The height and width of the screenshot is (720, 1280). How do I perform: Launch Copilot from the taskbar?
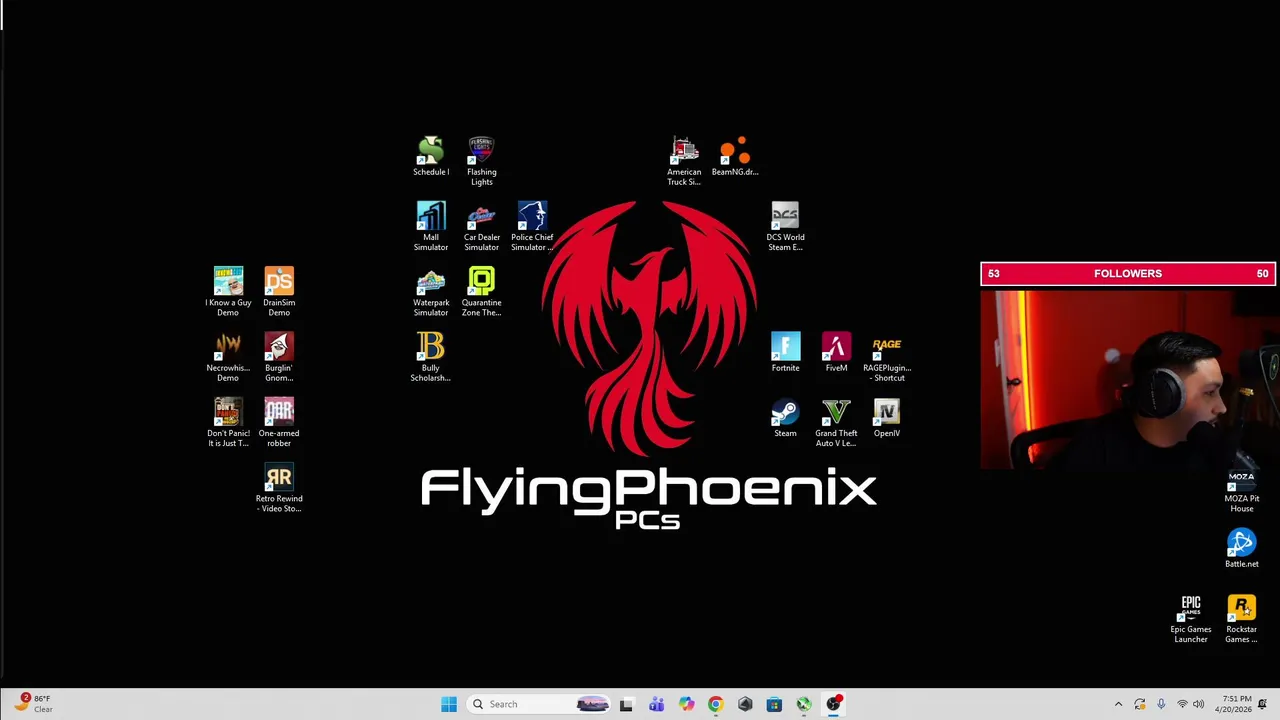click(x=686, y=704)
